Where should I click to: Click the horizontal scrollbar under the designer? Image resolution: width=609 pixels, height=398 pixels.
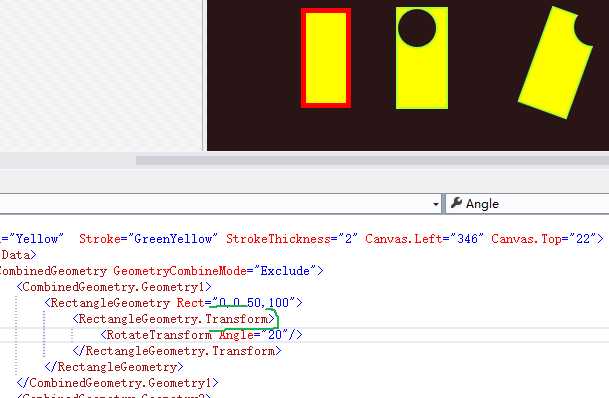click(x=372, y=160)
